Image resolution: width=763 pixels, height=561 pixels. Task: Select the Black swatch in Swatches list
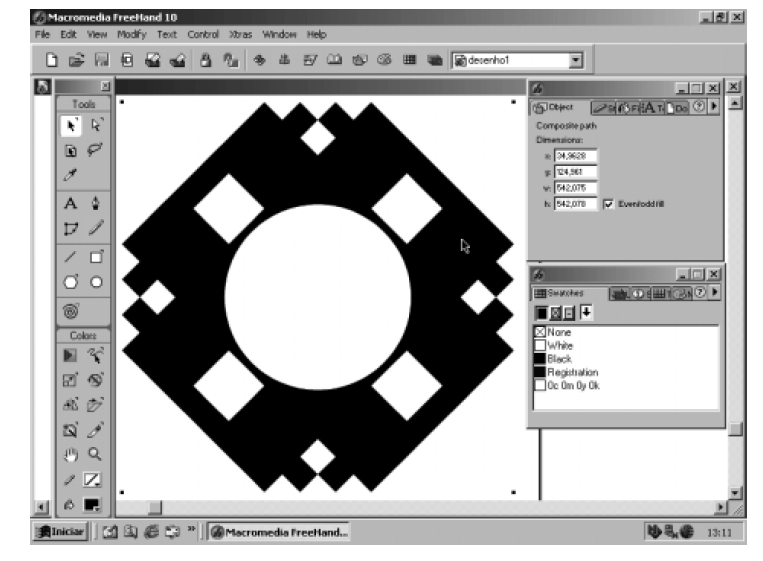[560, 358]
